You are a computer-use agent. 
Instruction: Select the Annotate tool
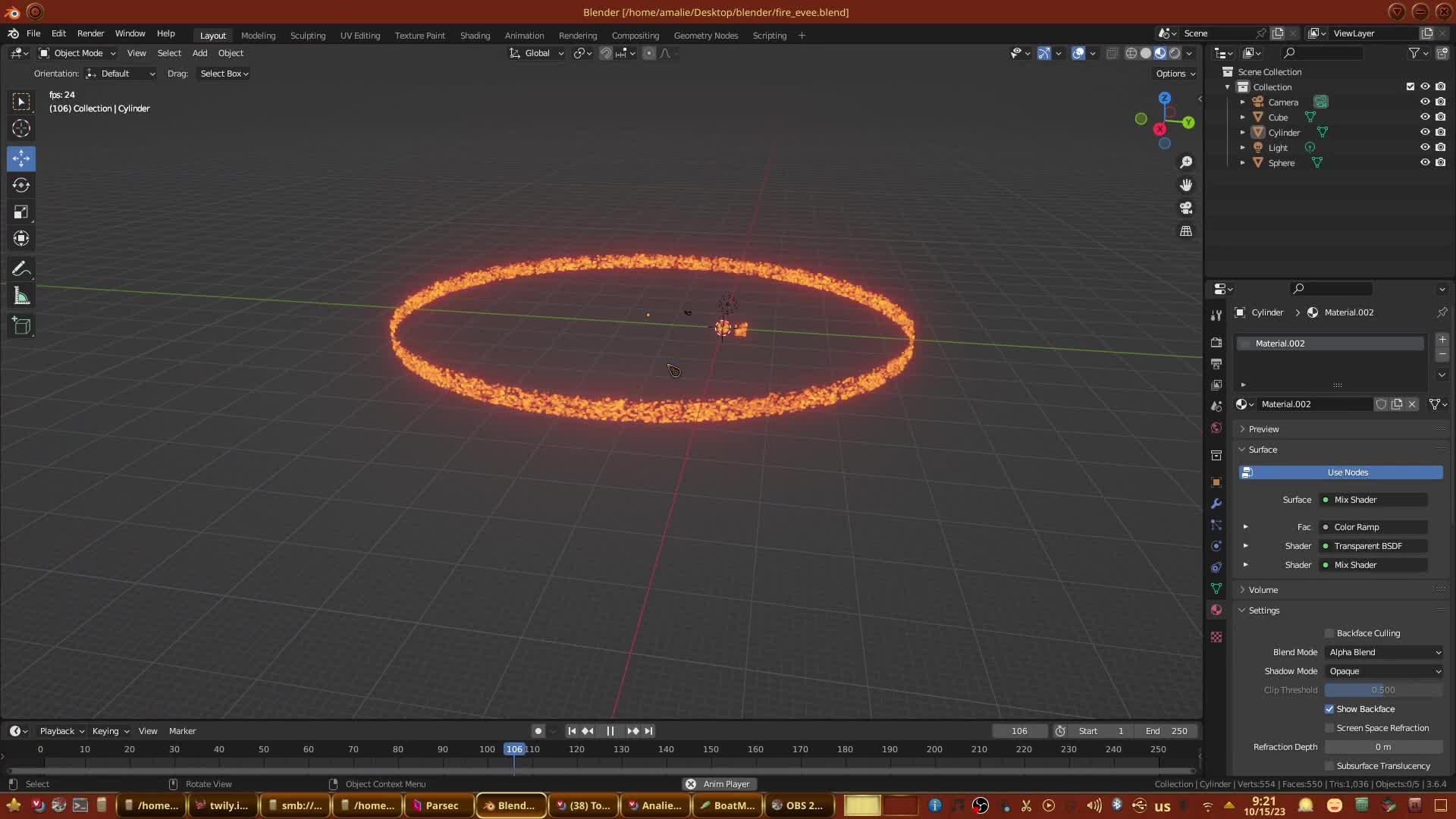point(21,269)
